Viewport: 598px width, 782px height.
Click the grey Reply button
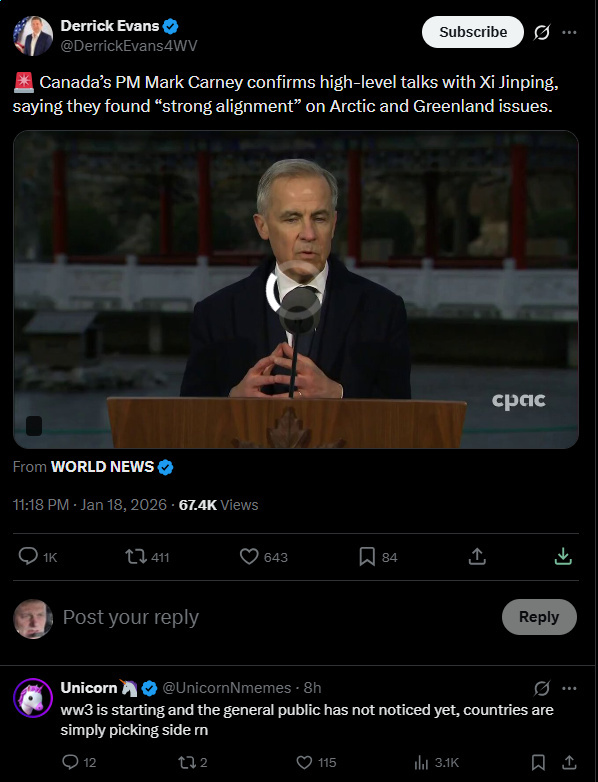pos(539,617)
